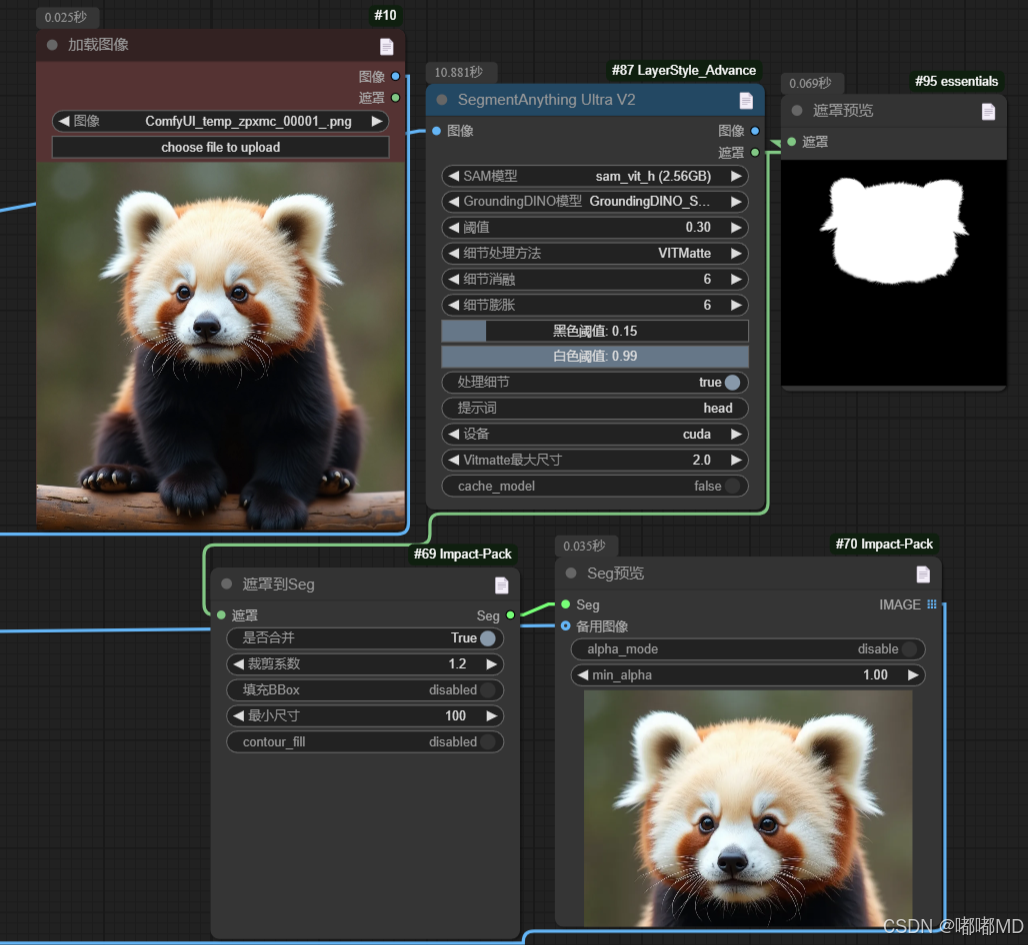Click the 遮罩 input port of 遮罩到Seg
This screenshot has height=945, width=1028.
(x=222, y=615)
